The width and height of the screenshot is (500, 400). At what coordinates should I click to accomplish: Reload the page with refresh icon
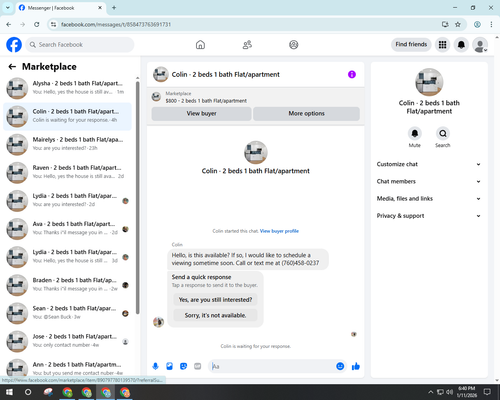point(37,24)
